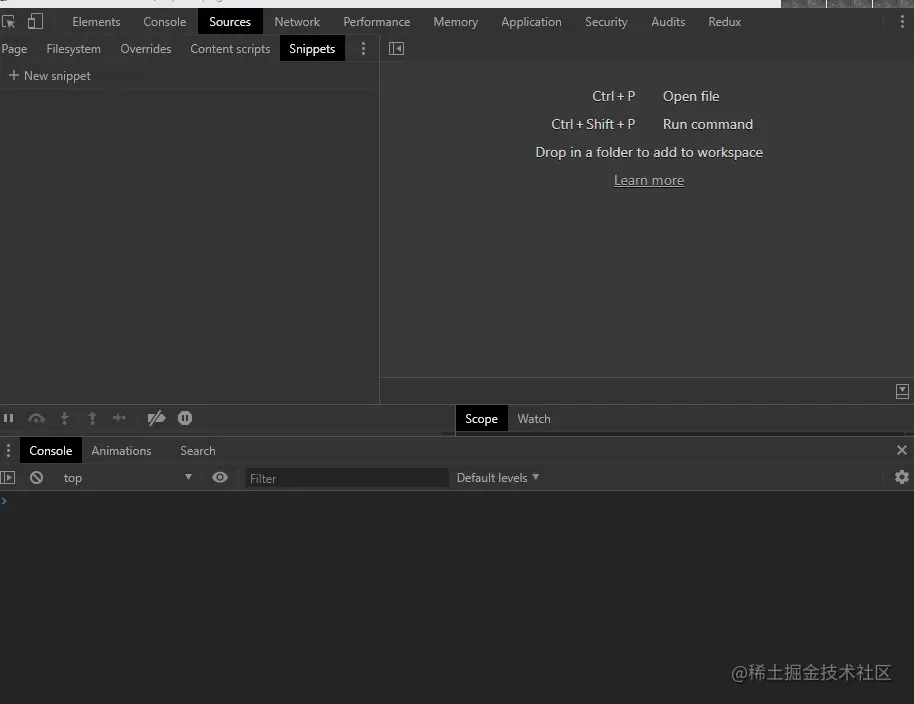The image size is (914, 704).
Task: Open the Filesystem navigator tab
Action: pos(73,49)
